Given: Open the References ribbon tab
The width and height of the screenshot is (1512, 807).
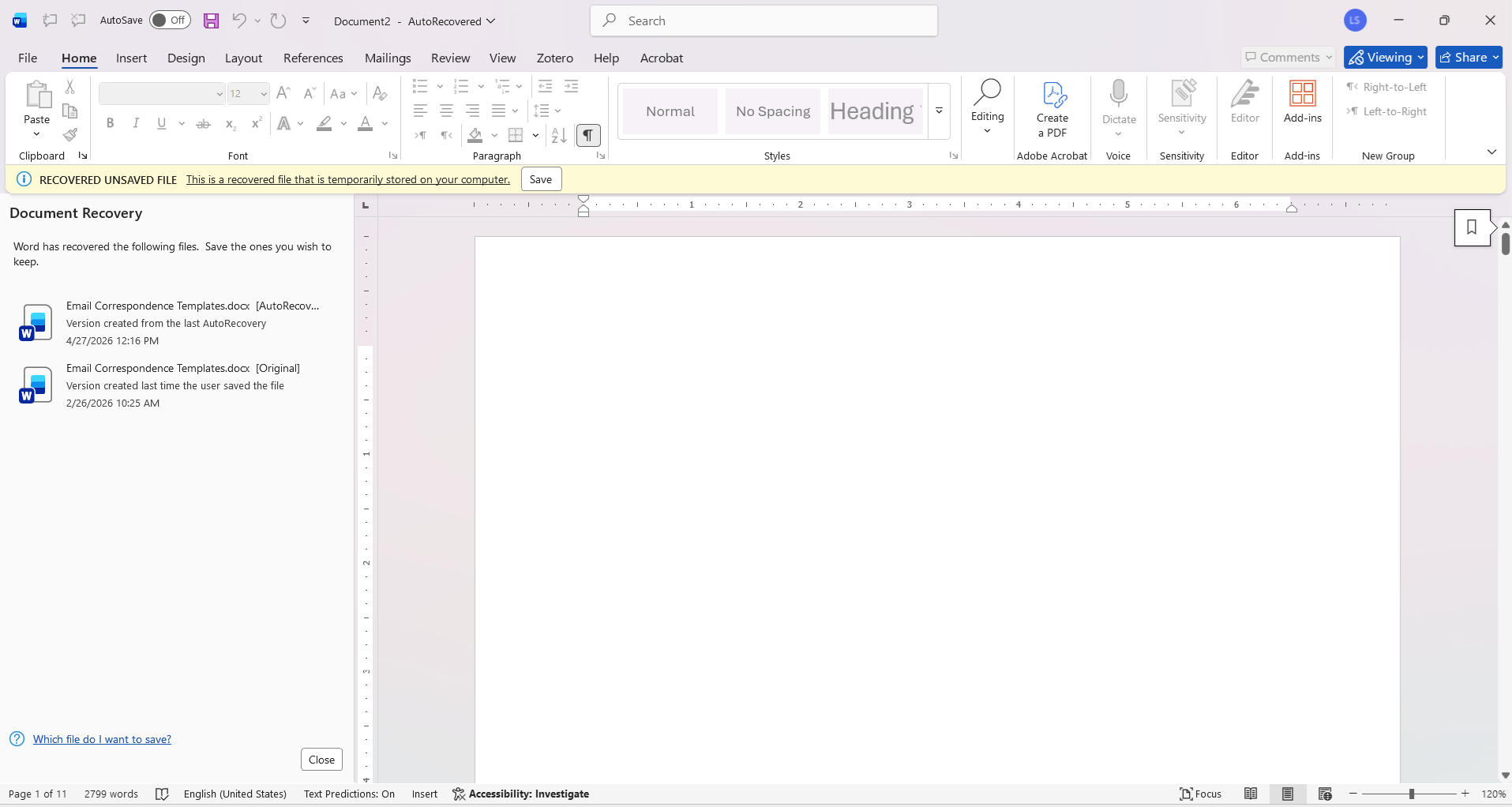Looking at the screenshot, I should [x=313, y=58].
